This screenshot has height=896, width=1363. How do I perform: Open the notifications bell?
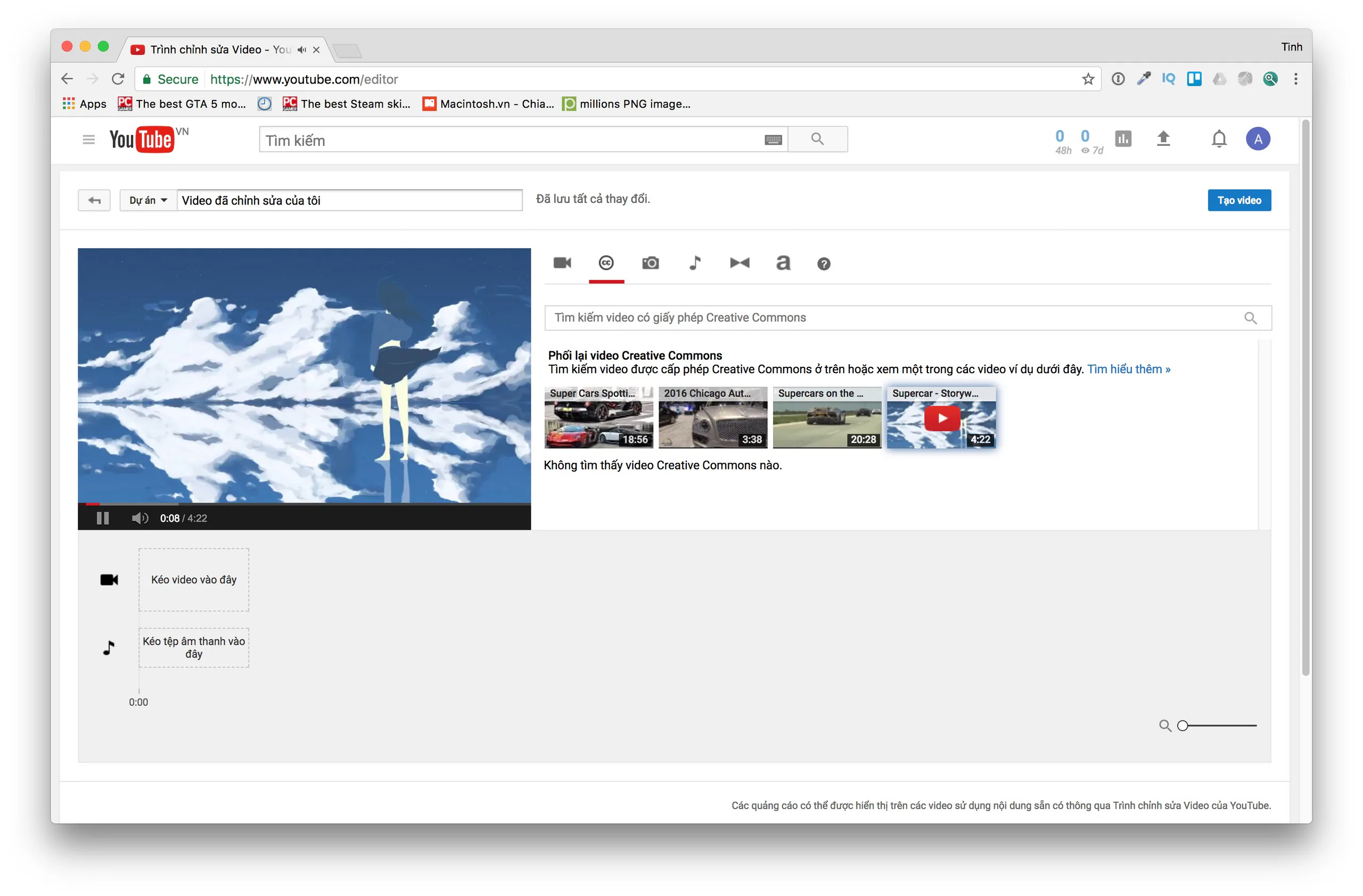[1219, 139]
